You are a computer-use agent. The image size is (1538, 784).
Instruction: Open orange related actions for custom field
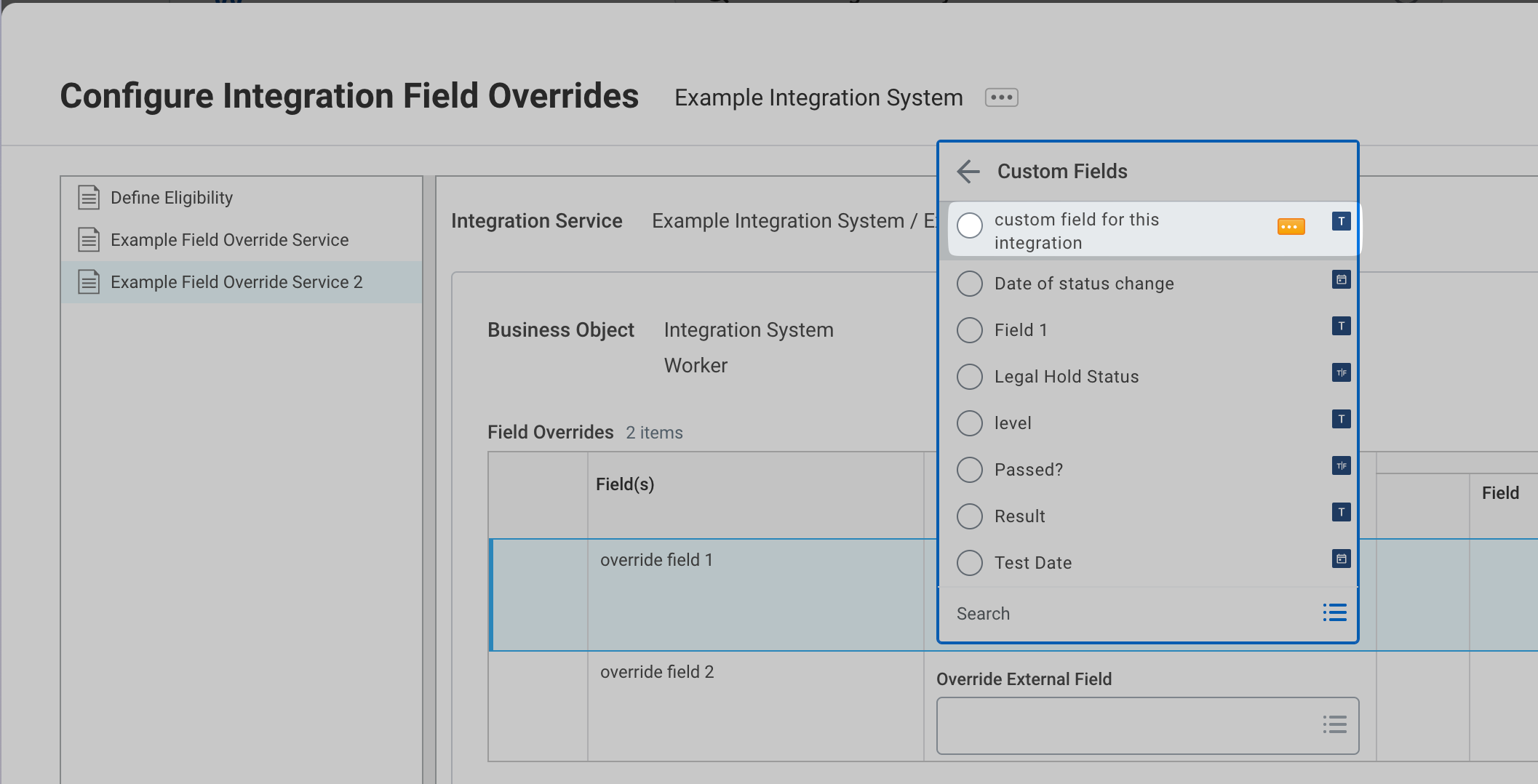1291,227
